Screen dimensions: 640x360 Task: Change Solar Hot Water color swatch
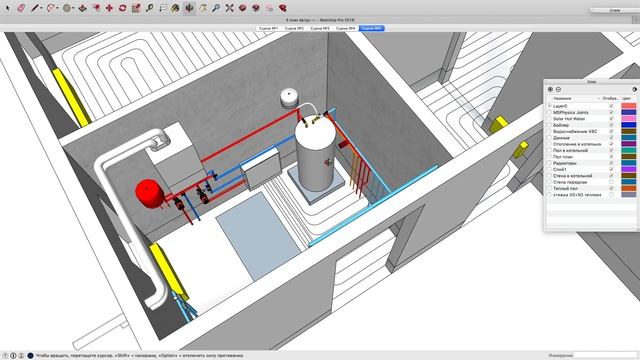click(629, 118)
